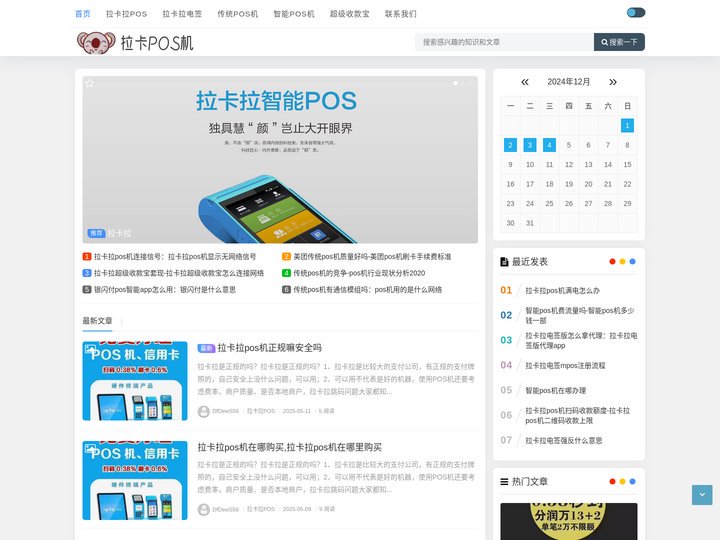Open article 美团传统pos机质量好吗 ranked 2
Screen dimensions: 720x540
point(372,257)
